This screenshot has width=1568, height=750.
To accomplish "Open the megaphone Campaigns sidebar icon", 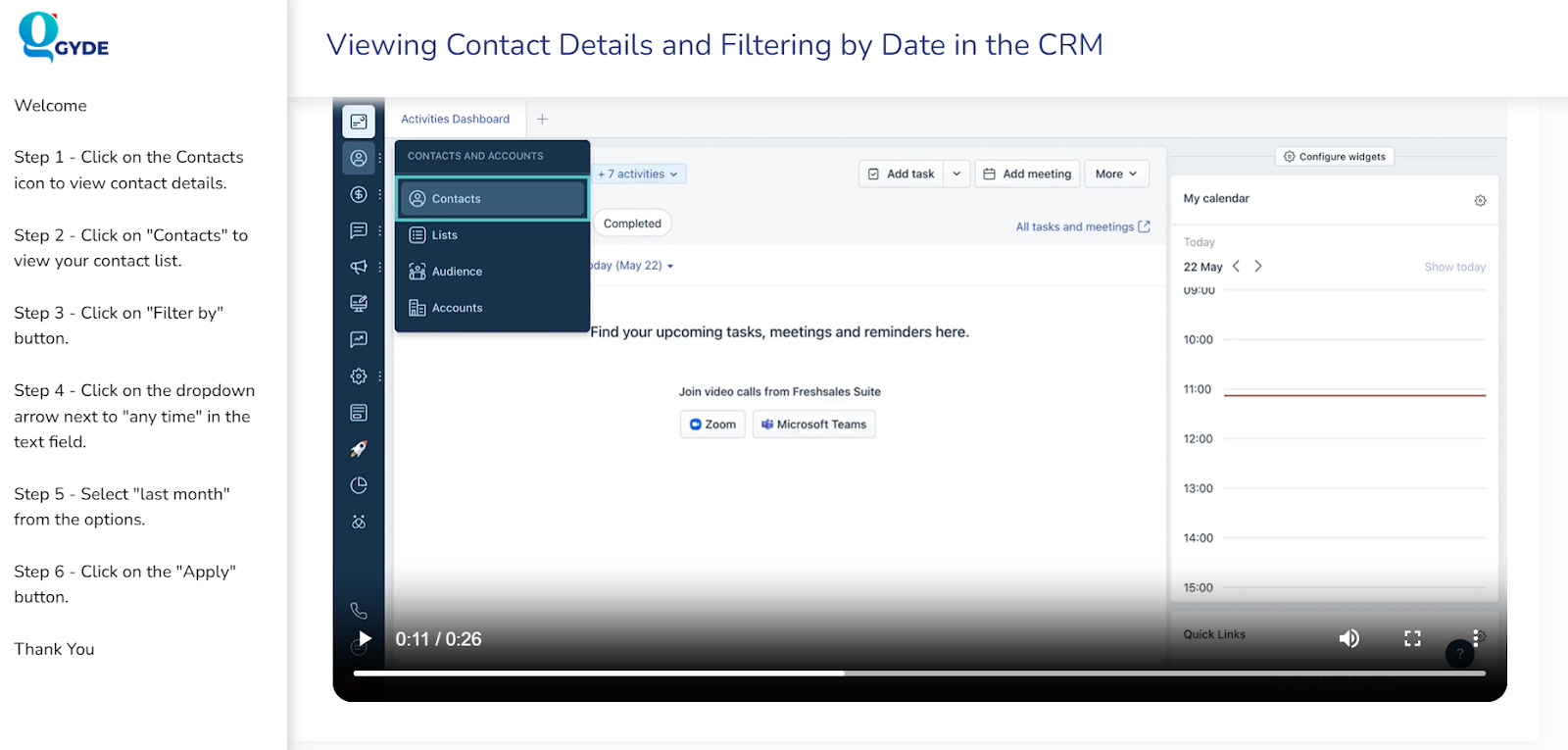I will tap(359, 267).
